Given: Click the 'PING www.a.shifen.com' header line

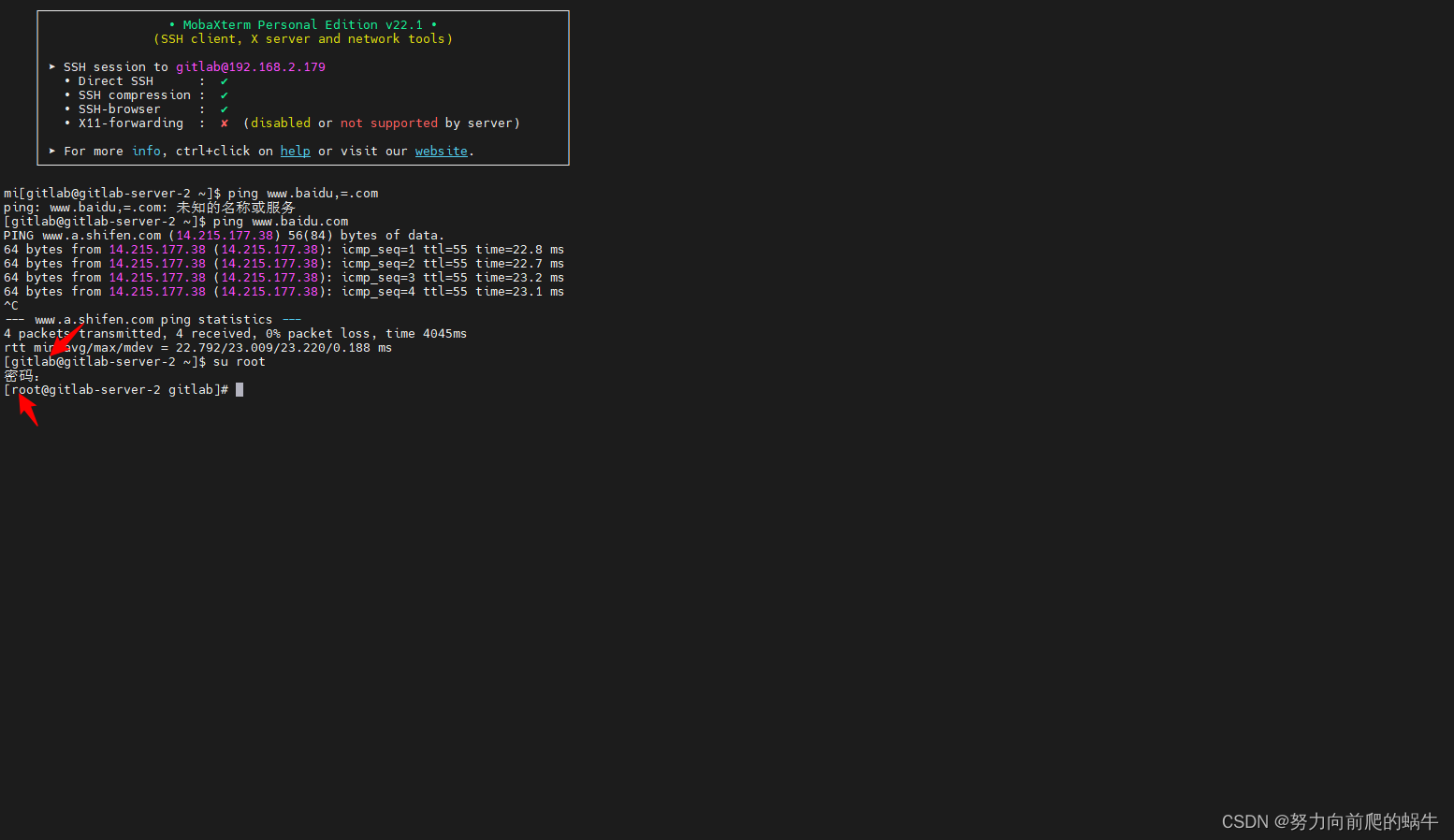Looking at the screenshot, I should pyautogui.click(x=225, y=235).
